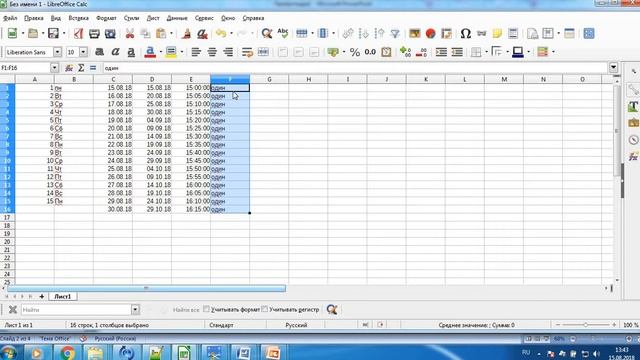Click the Open document folder icon
Image resolution: width=640 pixels, height=360 pixels.
(x=33, y=33)
